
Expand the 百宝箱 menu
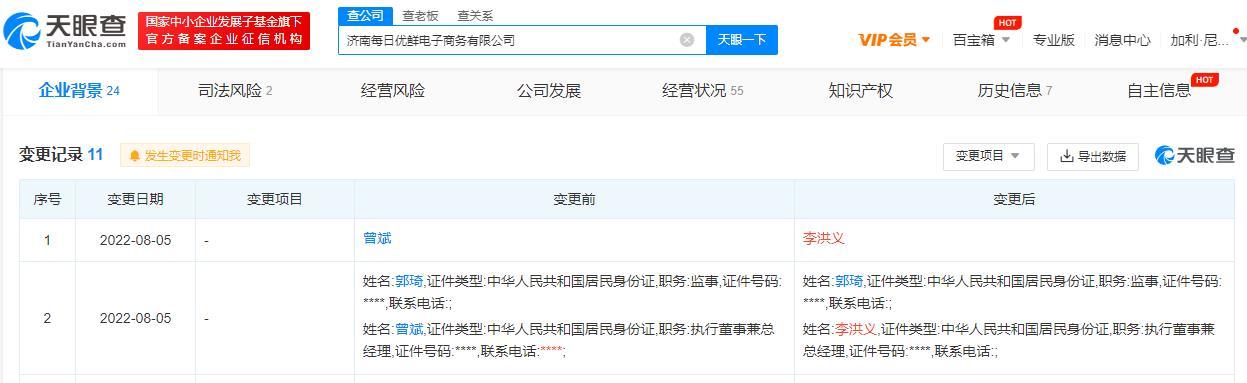(x=981, y=40)
